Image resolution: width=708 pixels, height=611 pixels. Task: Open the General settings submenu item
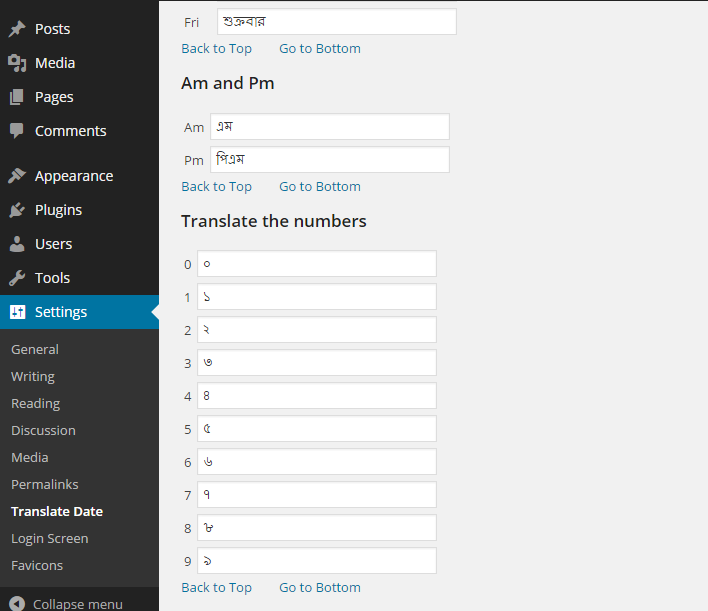click(35, 349)
